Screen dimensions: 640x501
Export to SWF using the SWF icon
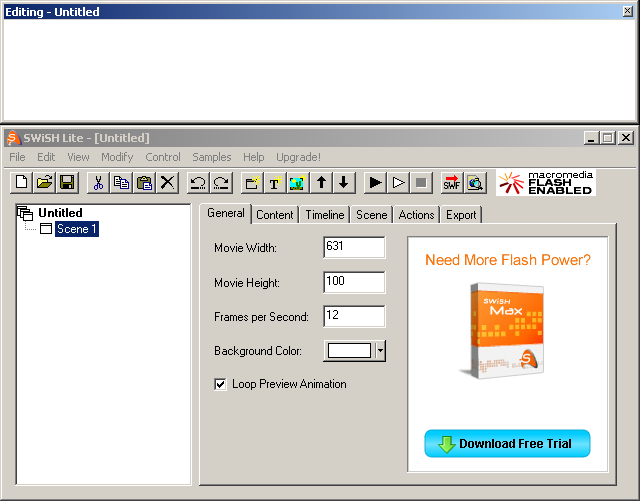pos(452,182)
